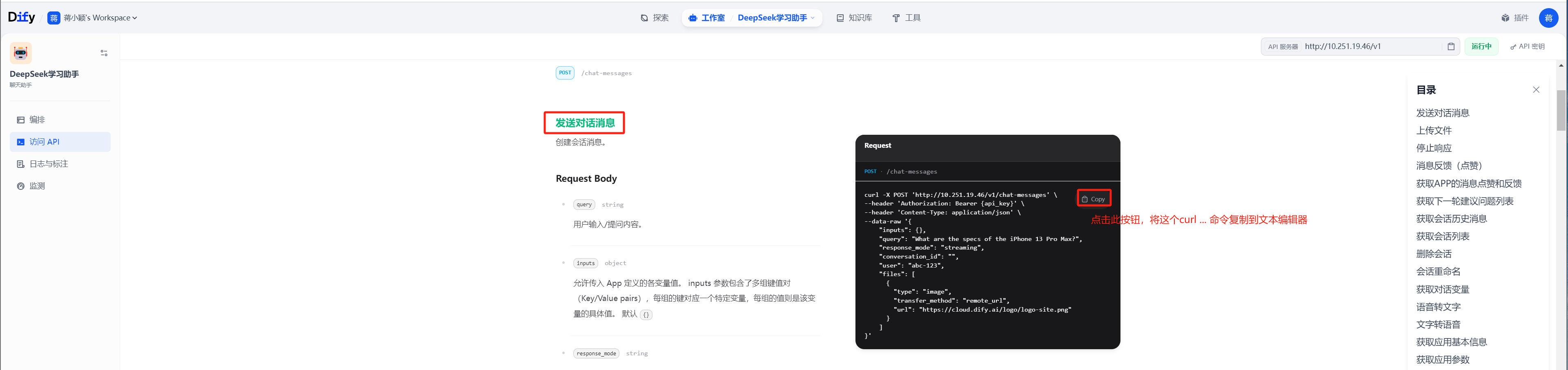1568x370 pixels.
Task: Click the Request Body heading
Action: click(586, 178)
